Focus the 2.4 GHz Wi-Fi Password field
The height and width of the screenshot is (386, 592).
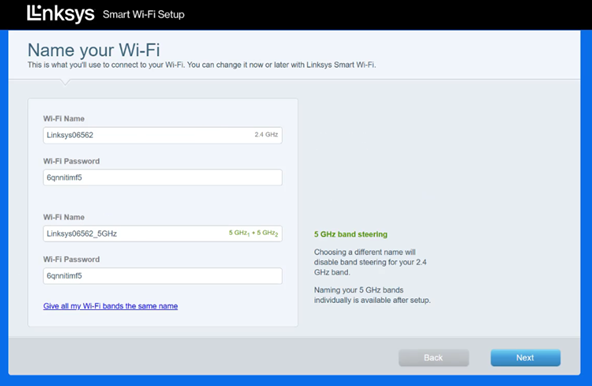[x=163, y=178]
